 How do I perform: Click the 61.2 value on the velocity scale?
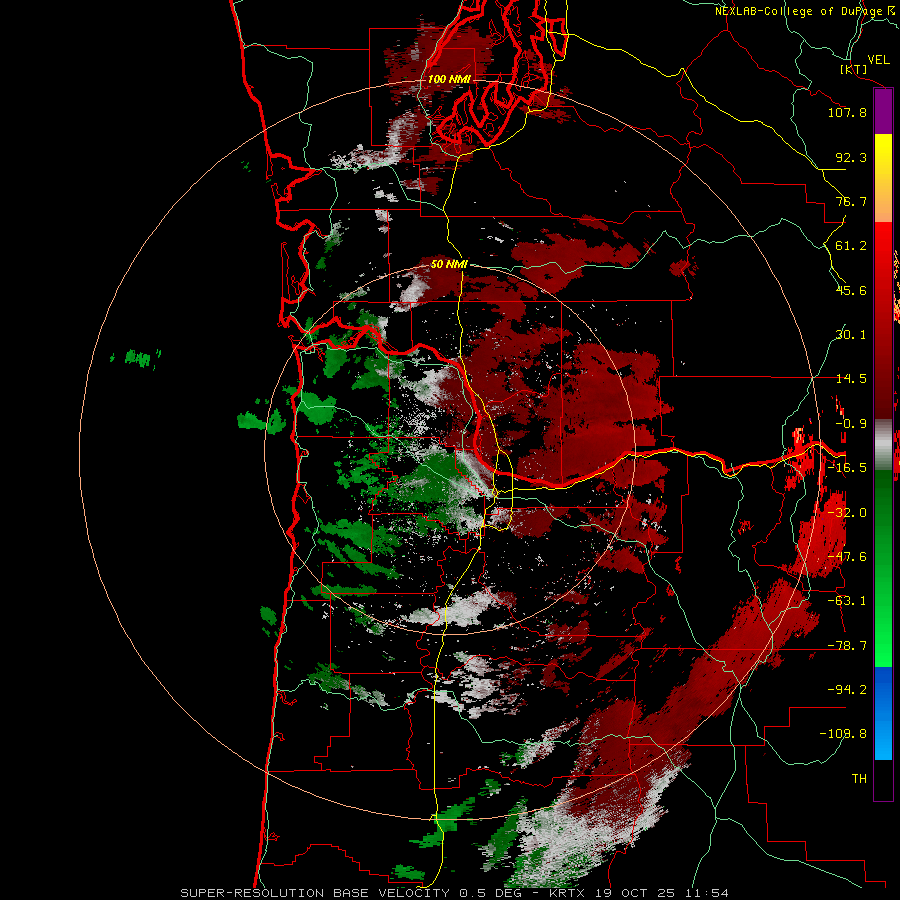[851, 246]
